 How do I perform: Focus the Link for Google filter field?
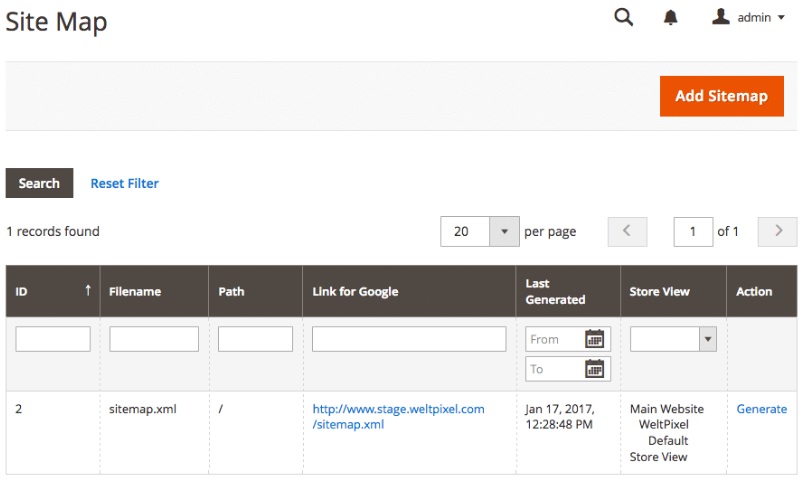pyautogui.click(x=409, y=339)
